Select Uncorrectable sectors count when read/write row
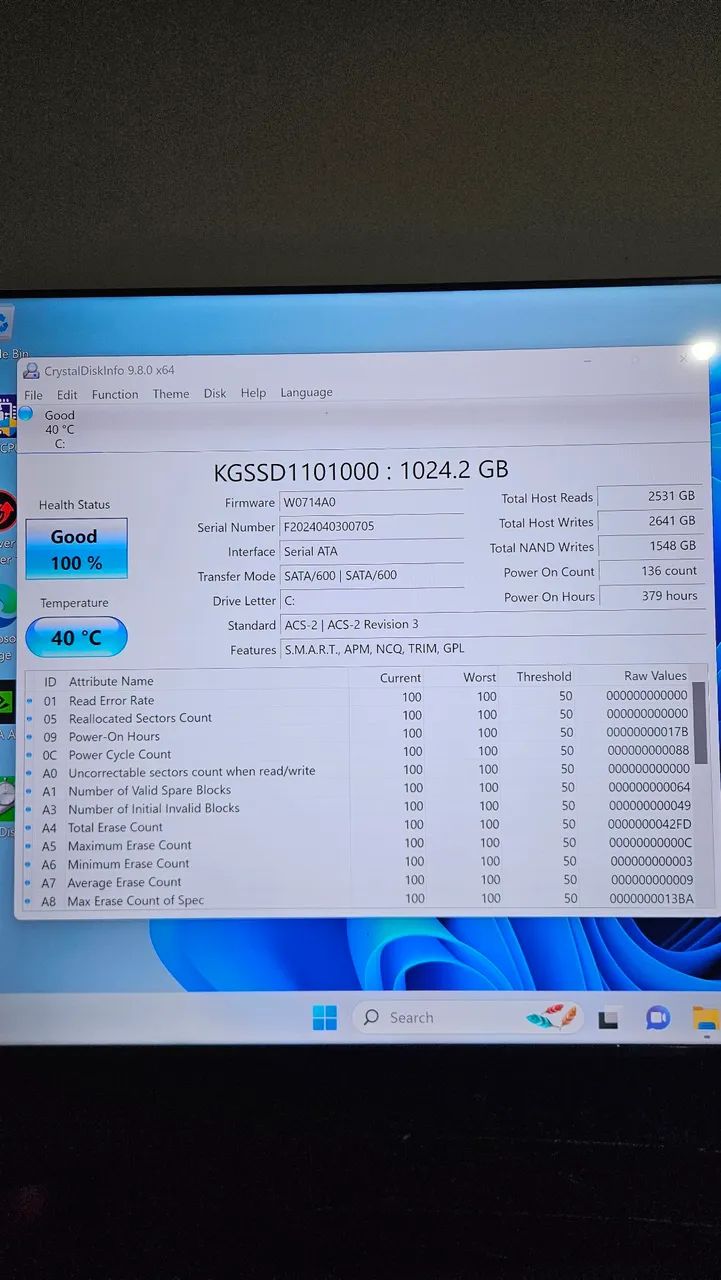The image size is (721, 1280). (360, 771)
